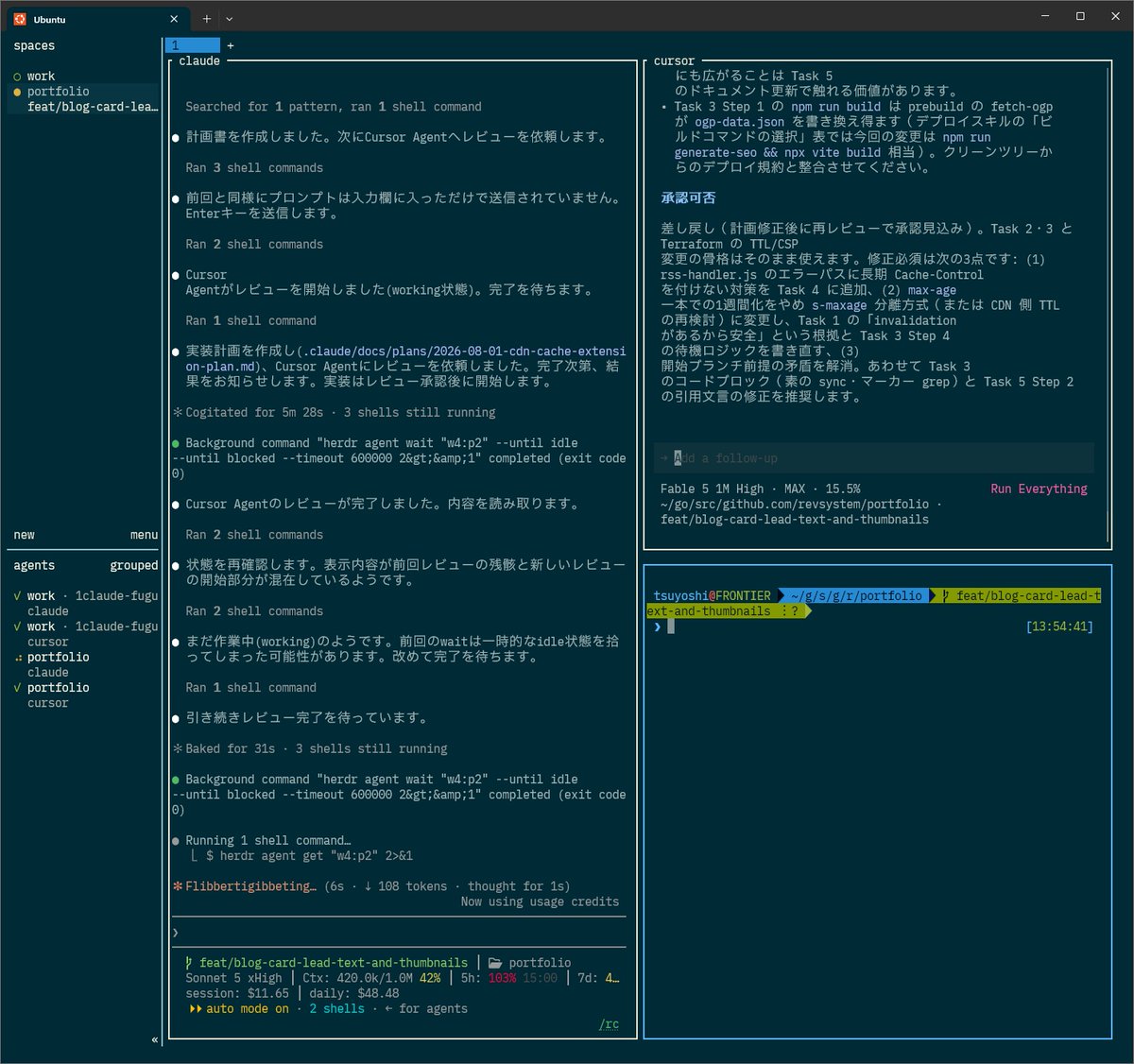Click the 'Sonnet 5 xHigh' model label
The height and width of the screenshot is (1064, 1134).
point(233,978)
